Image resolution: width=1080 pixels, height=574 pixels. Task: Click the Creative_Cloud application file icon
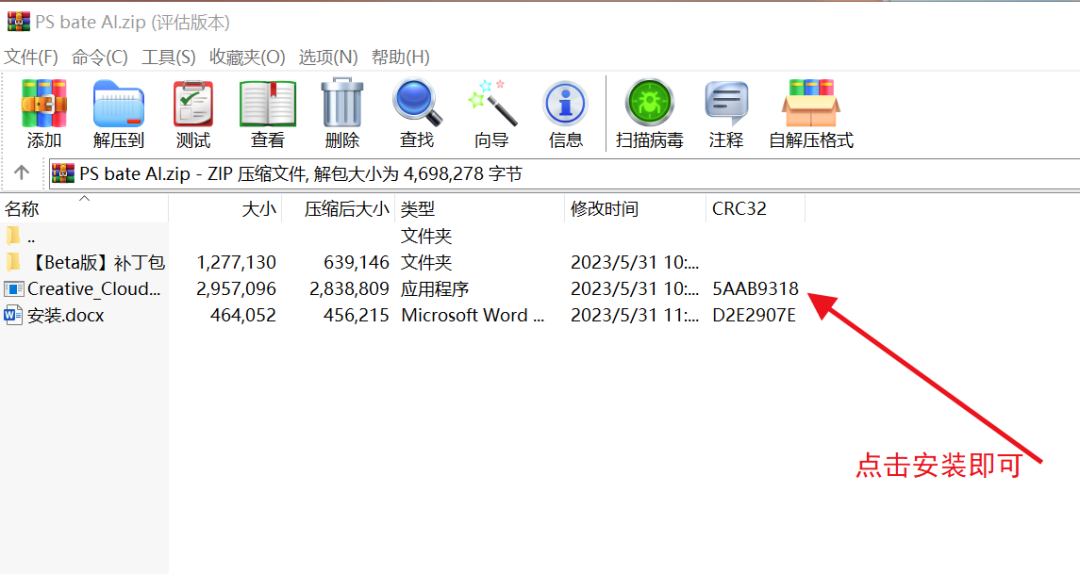point(13,289)
